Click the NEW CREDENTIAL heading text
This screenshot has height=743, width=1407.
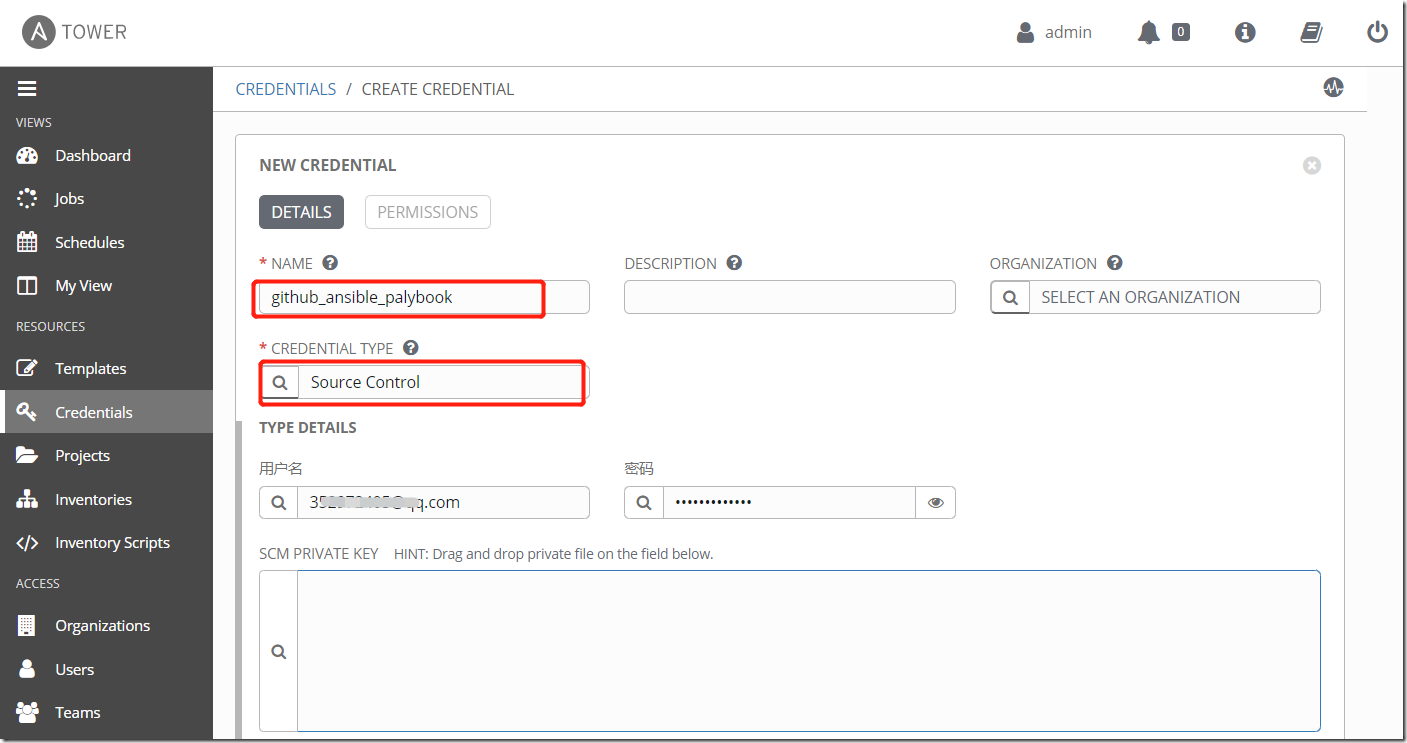point(328,165)
